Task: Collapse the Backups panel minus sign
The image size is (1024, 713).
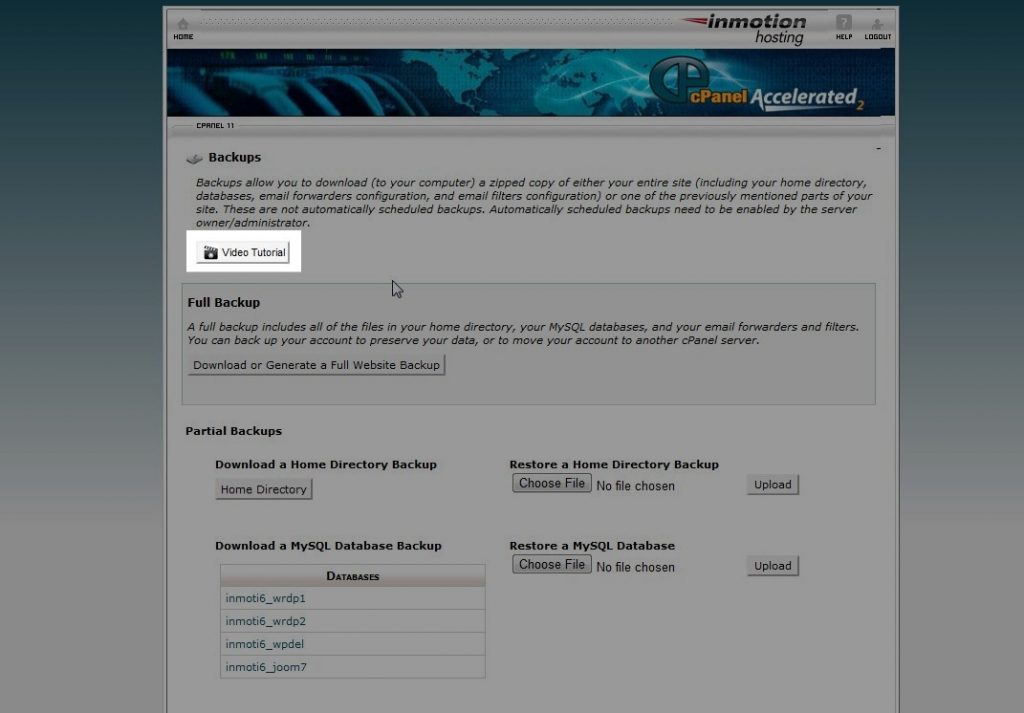Action: 878,149
